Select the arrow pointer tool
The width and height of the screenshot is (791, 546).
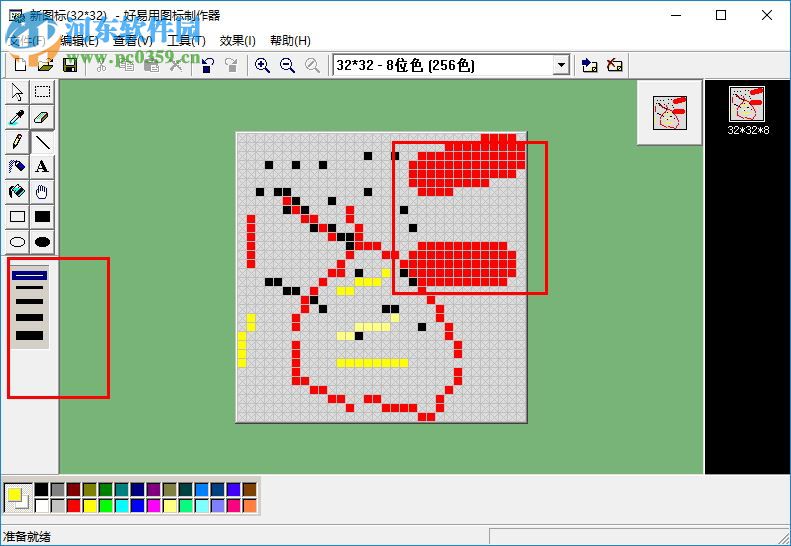click(17, 92)
